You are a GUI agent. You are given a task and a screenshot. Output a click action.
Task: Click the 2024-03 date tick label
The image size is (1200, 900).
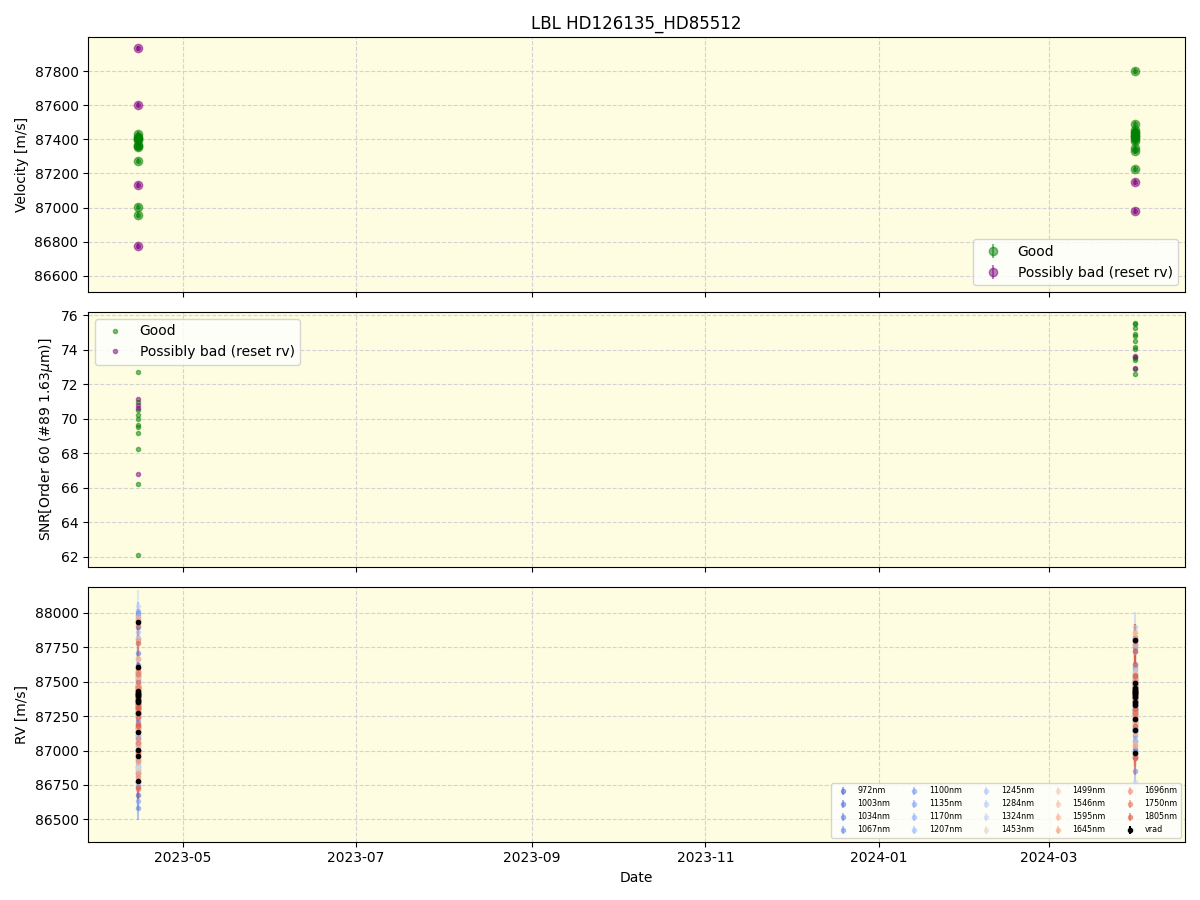[x=1049, y=856]
